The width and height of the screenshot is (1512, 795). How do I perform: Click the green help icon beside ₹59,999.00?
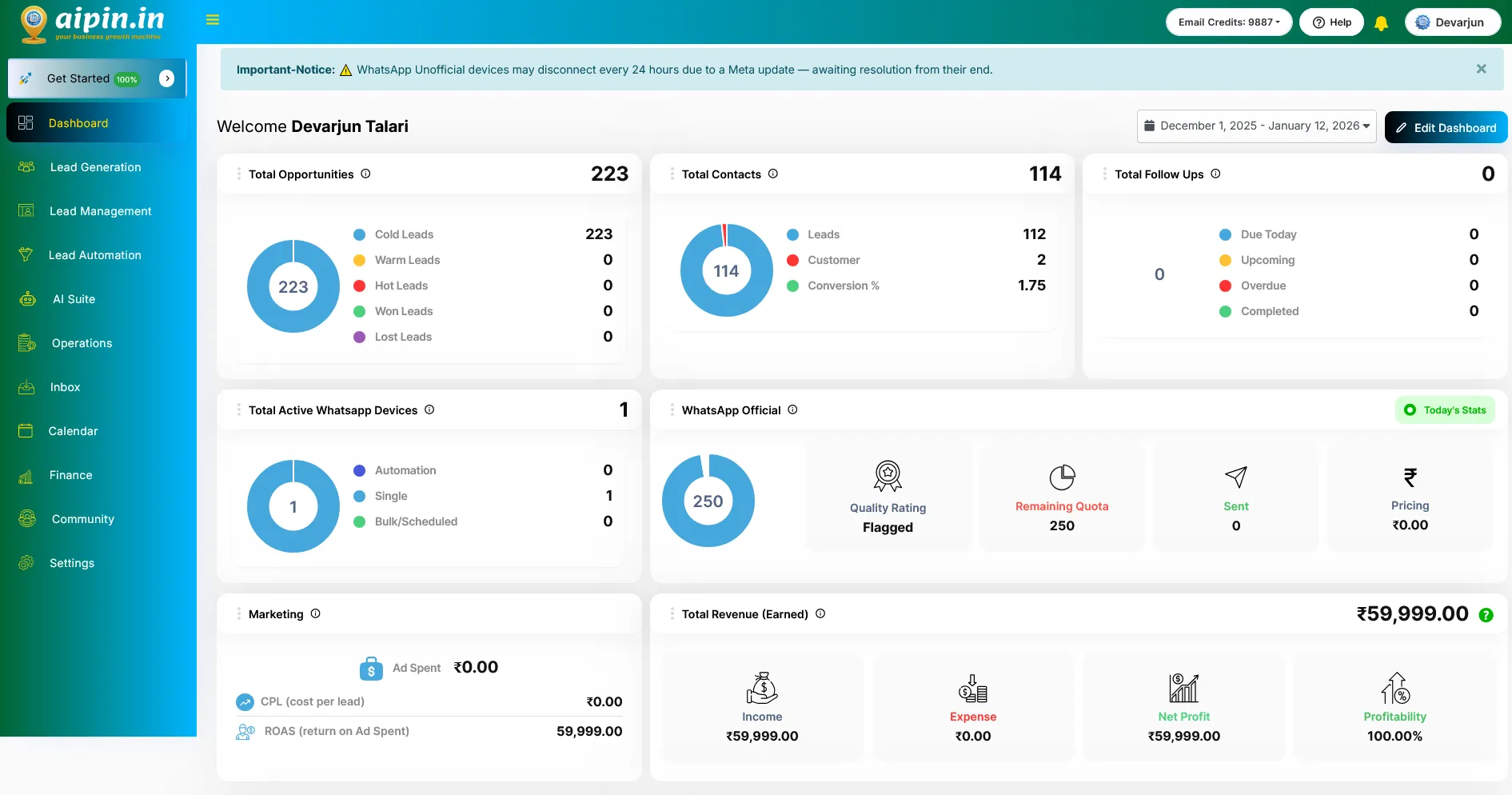click(1486, 615)
